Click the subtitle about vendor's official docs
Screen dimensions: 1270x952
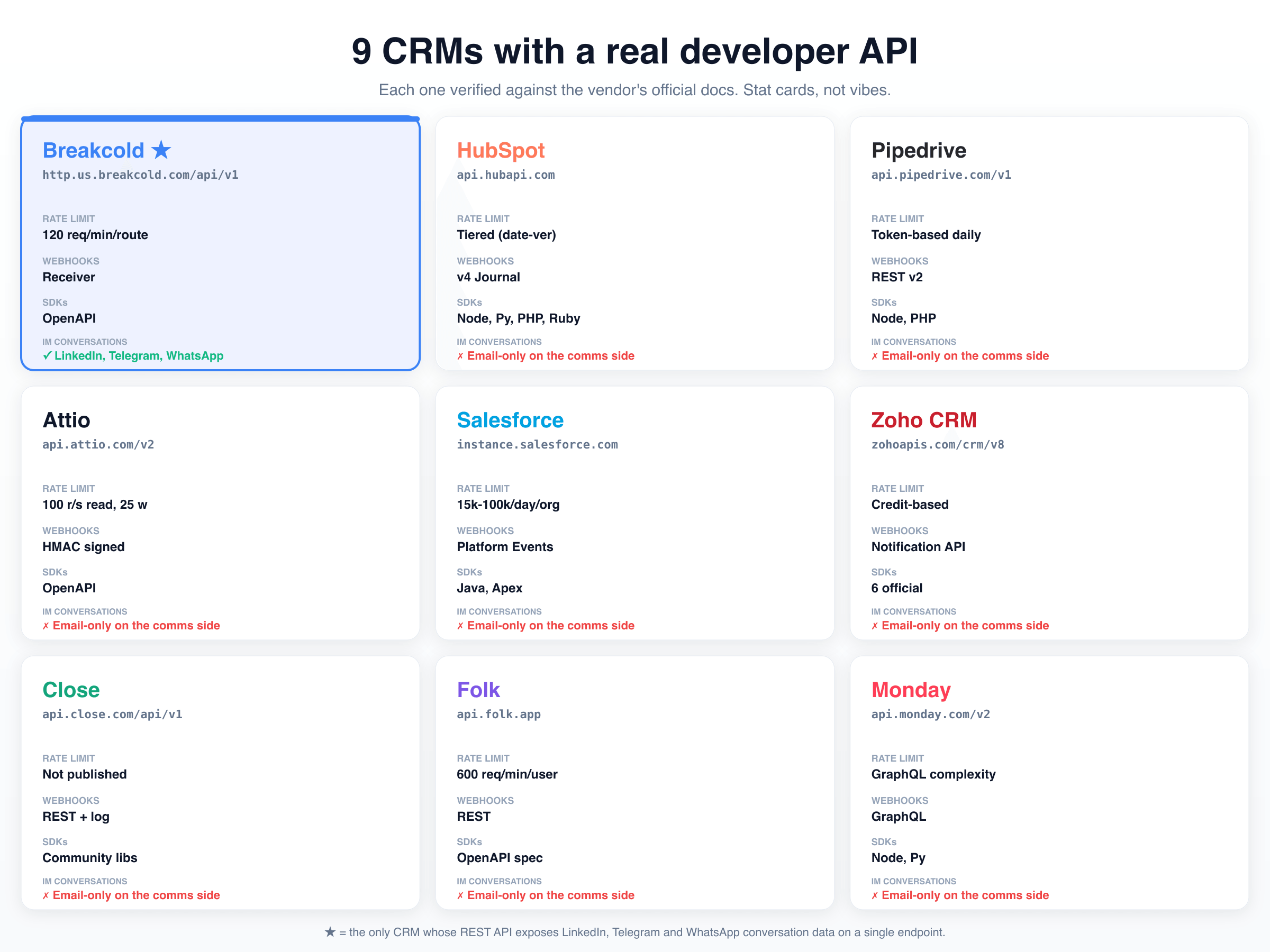pyautogui.click(x=635, y=90)
